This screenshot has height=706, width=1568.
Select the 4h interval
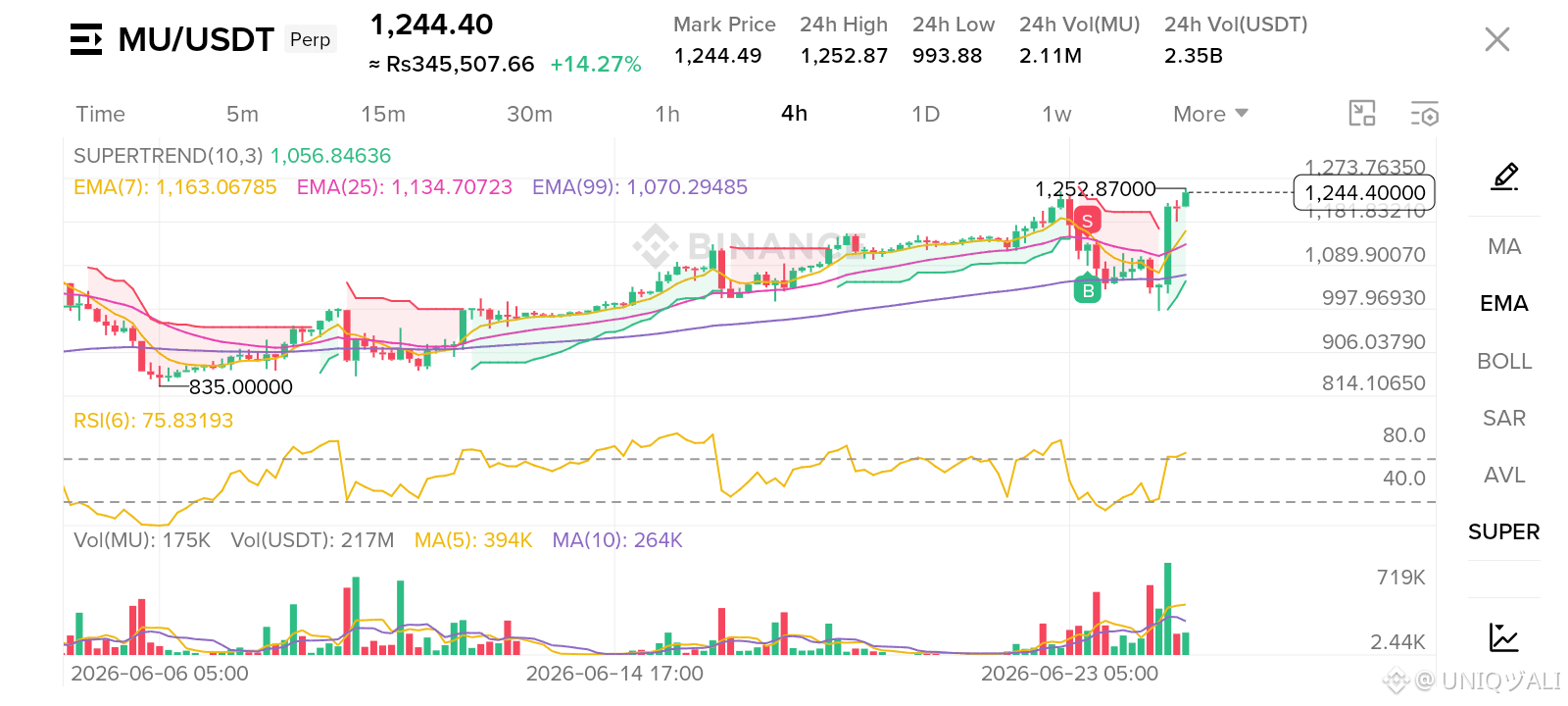click(x=795, y=113)
